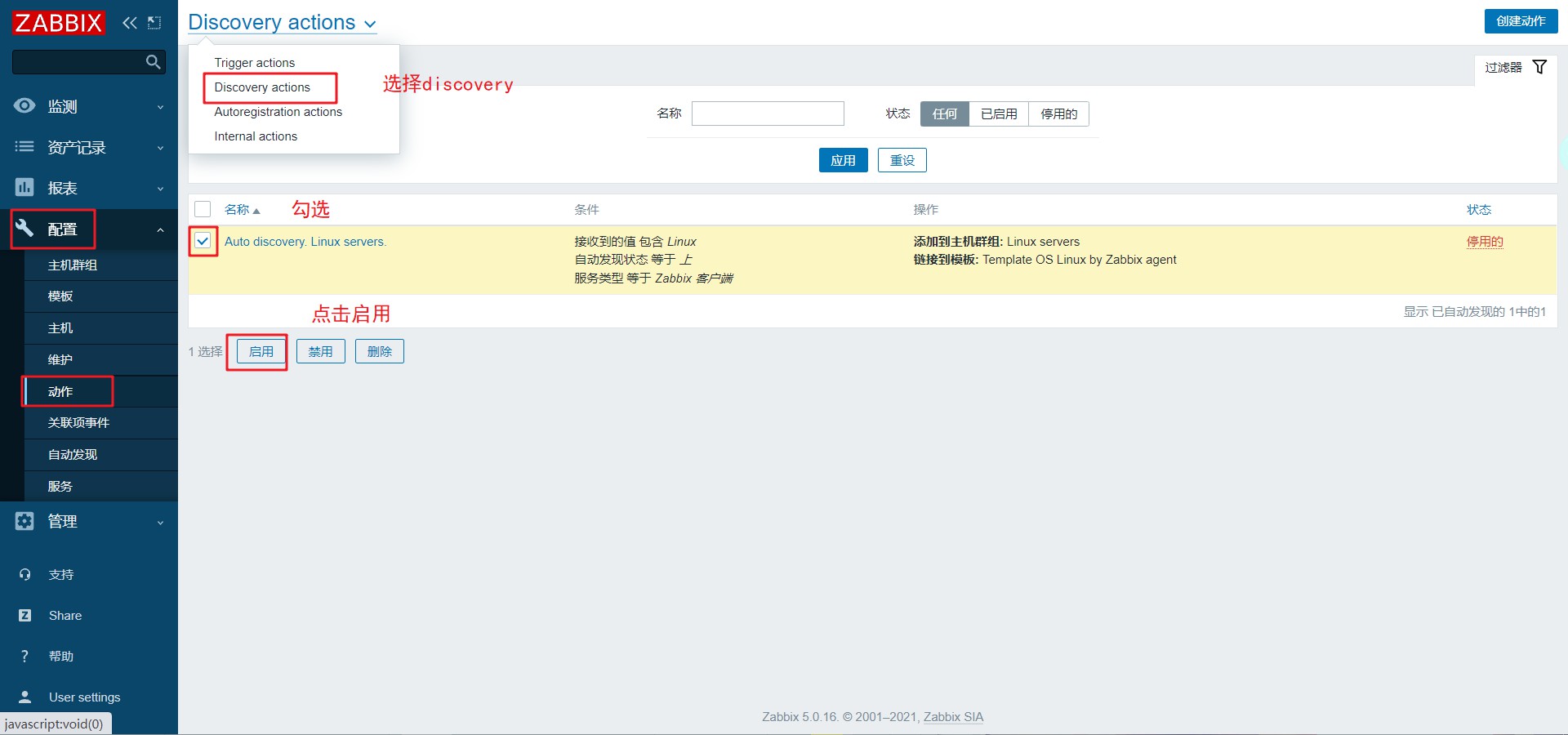This screenshot has height=735, width=1568.
Task: Click the 过滤器 tab label
Action: pos(1503,67)
